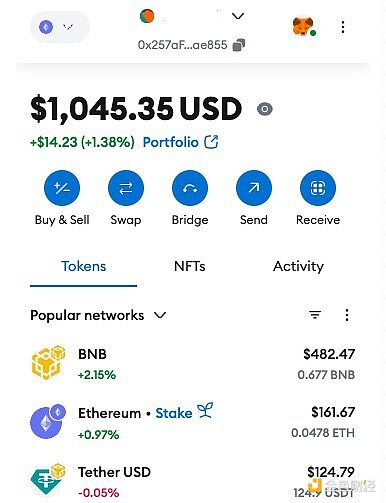The width and height of the screenshot is (386, 503).
Task: Expand the Popular networks dropdown
Action: point(98,315)
